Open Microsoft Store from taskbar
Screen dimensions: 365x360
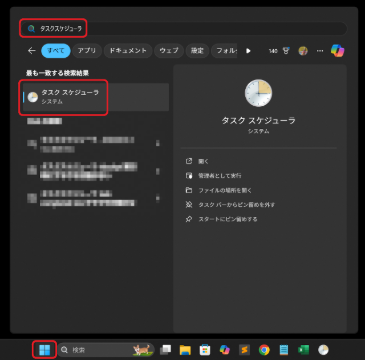coord(205,350)
